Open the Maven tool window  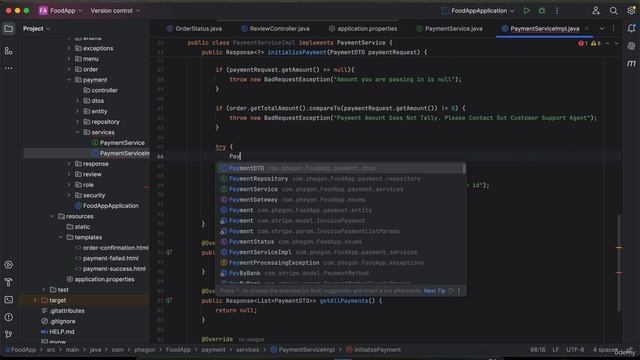pyautogui.click(x=631, y=63)
